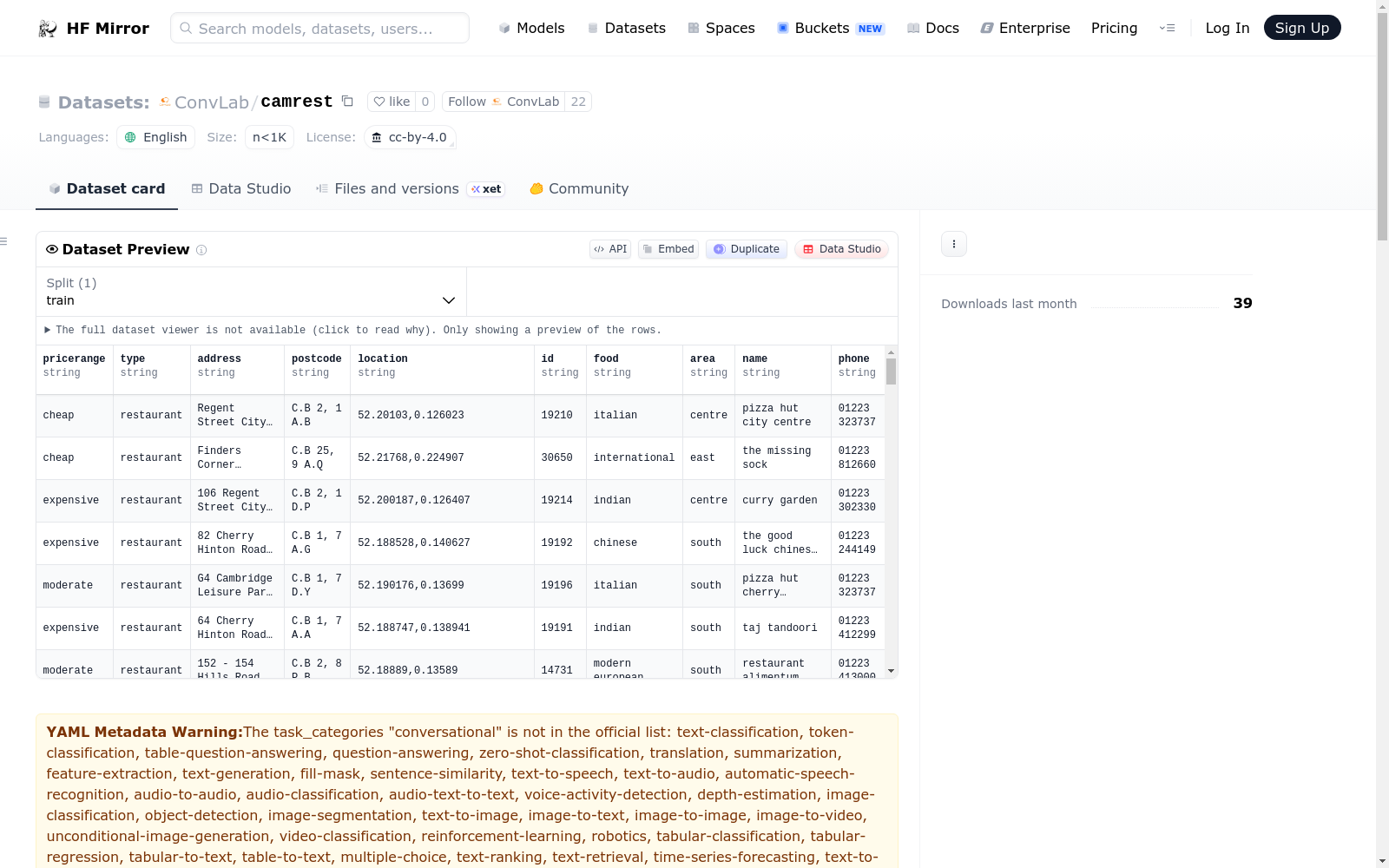This screenshot has width=1389, height=868.
Task: Open the Spaces page
Action: (x=721, y=28)
